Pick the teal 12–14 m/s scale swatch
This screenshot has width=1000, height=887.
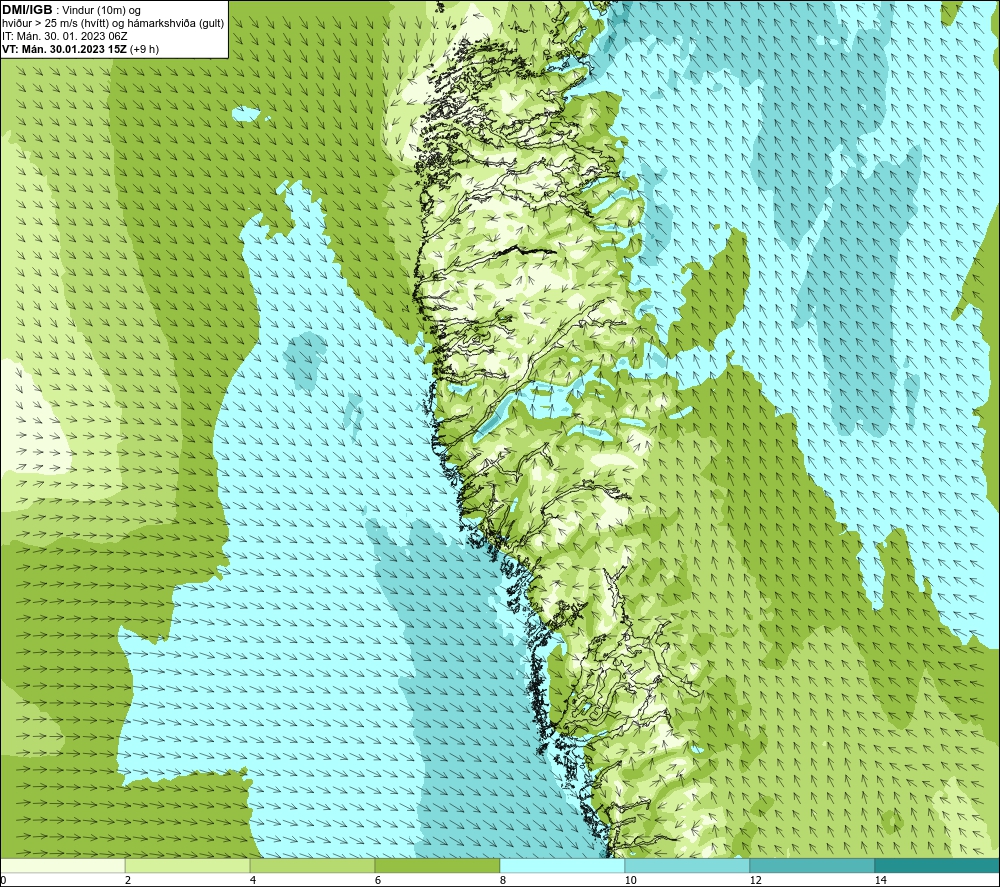(812, 865)
